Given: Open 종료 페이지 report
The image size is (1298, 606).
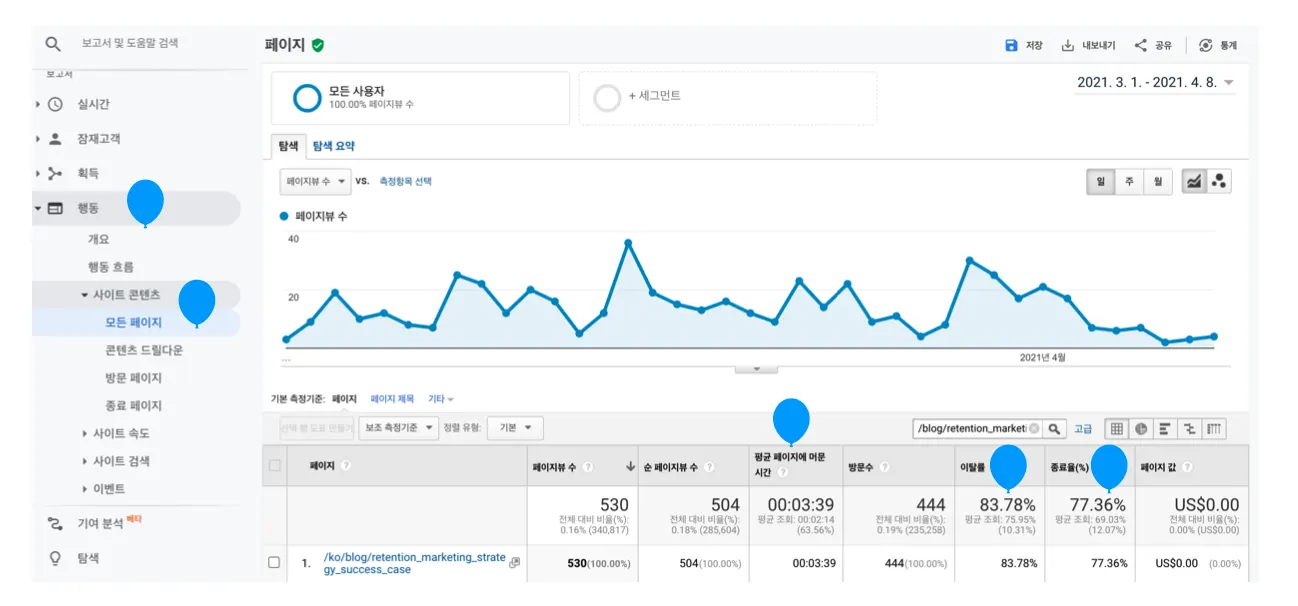Looking at the screenshot, I should 133,406.
